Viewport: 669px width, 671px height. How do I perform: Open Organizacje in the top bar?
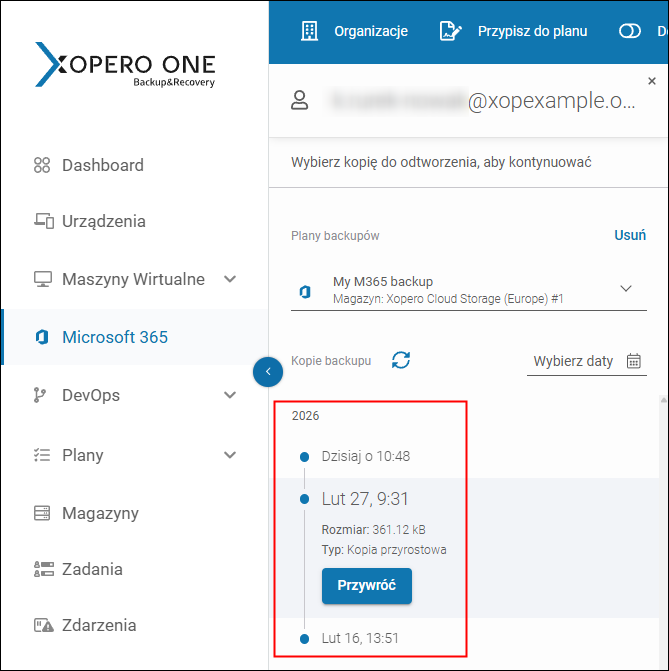(x=371, y=31)
